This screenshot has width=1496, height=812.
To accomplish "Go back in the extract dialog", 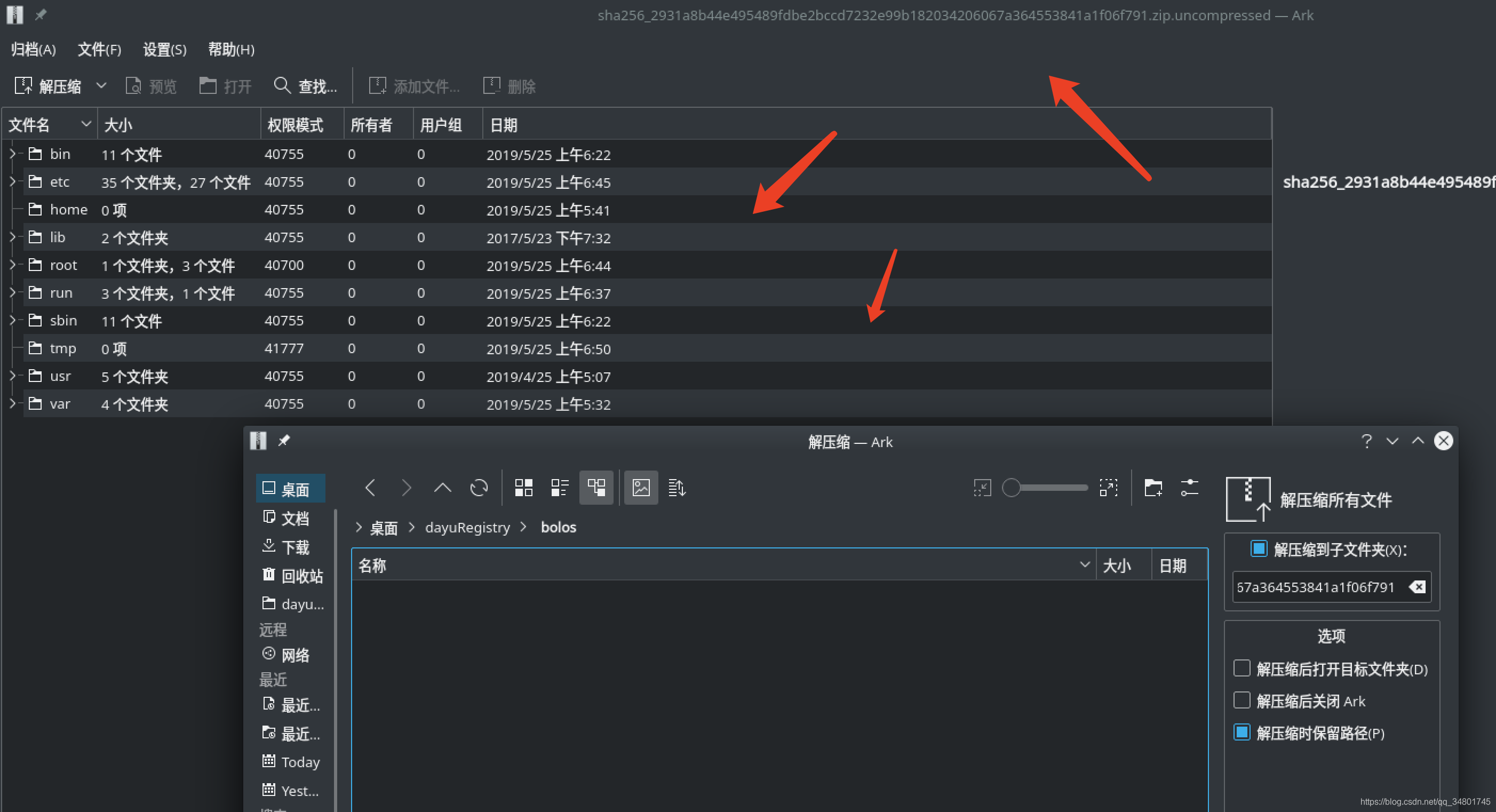I will click(x=370, y=488).
